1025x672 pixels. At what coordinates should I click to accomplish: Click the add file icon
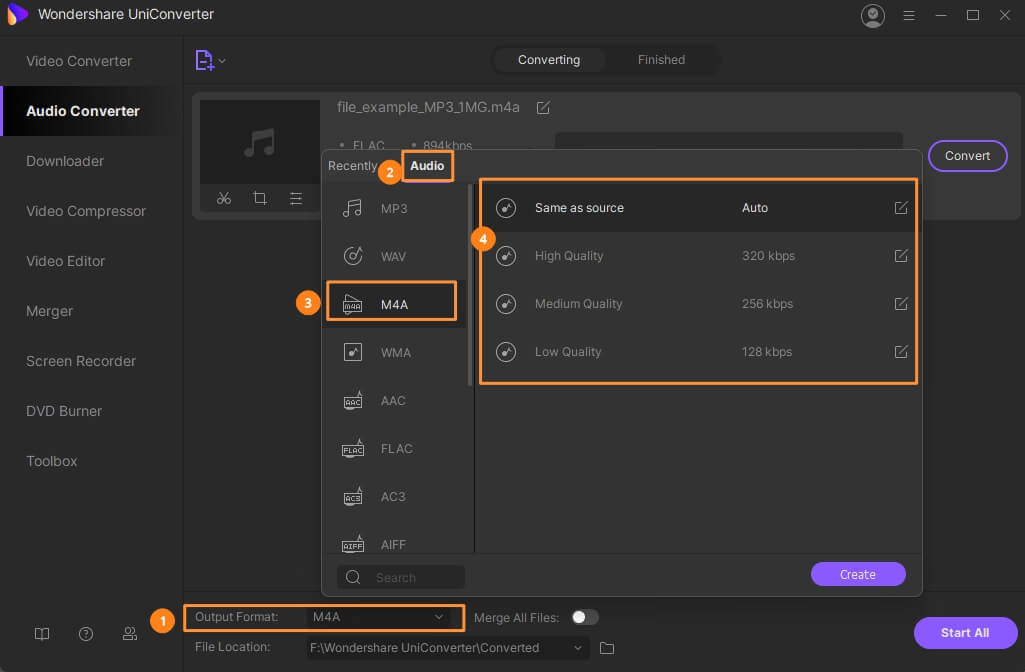pyautogui.click(x=204, y=60)
